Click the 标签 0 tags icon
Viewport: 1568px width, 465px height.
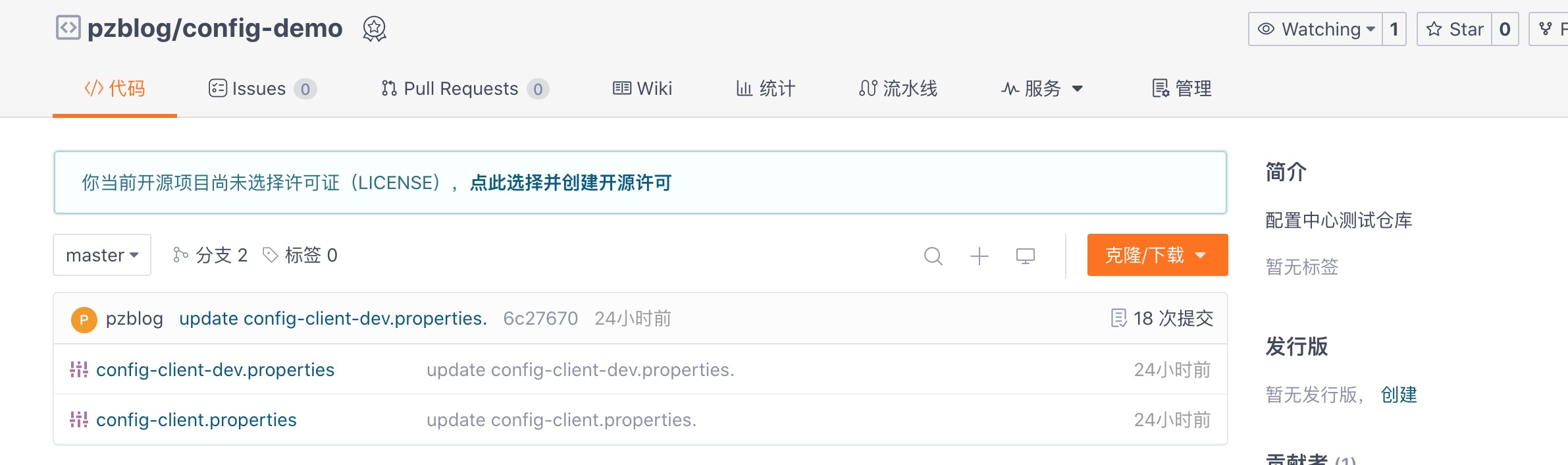[270, 255]
